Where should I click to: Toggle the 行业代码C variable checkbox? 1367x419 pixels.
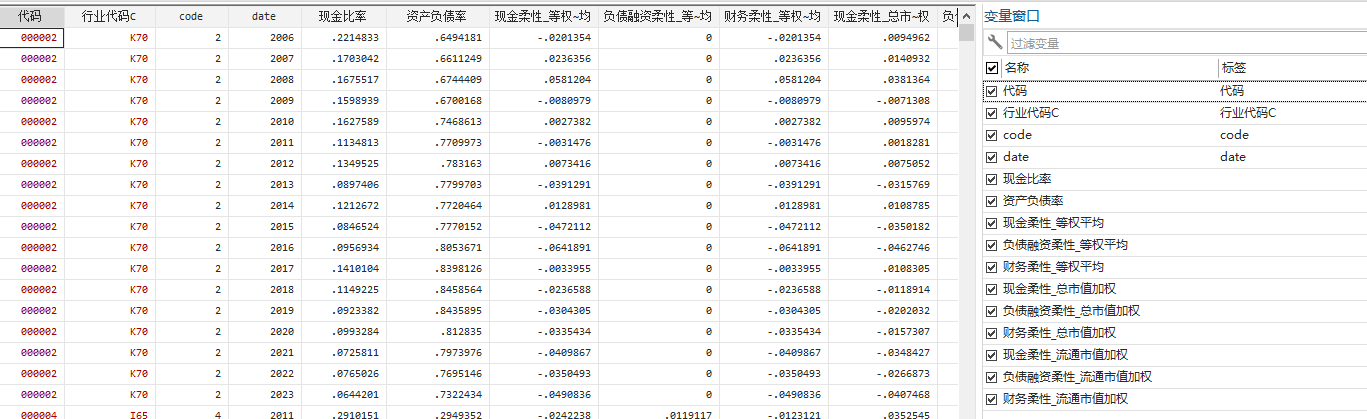click(x=992, y=113)
